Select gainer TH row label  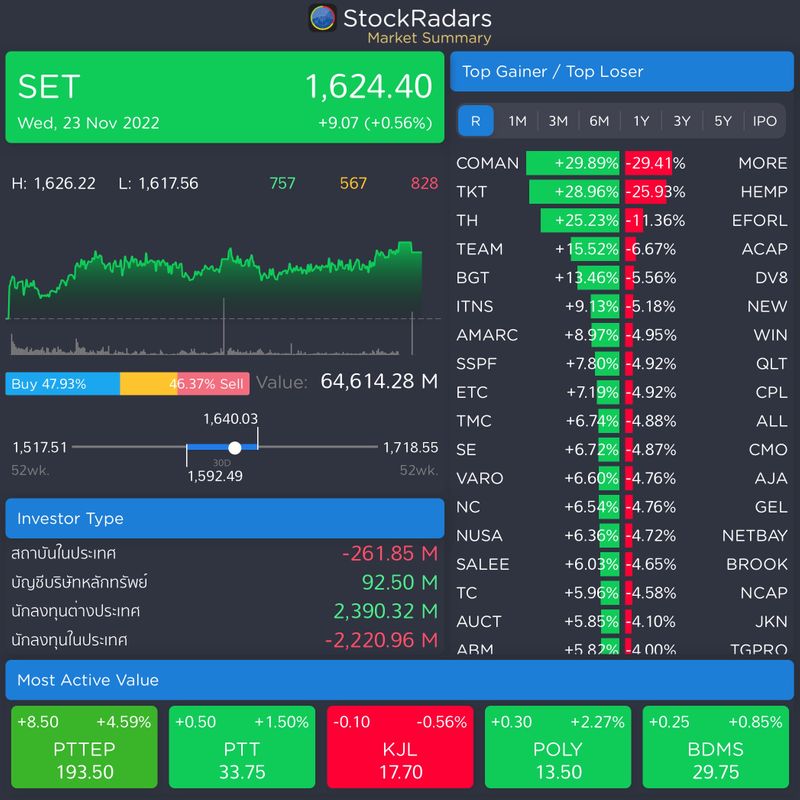click(x=467, y=220)
